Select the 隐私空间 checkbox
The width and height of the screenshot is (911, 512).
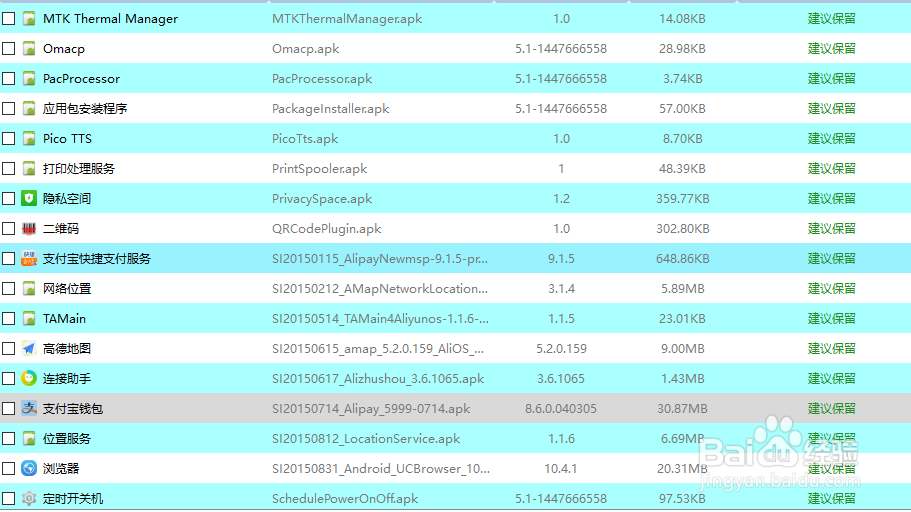9,199
